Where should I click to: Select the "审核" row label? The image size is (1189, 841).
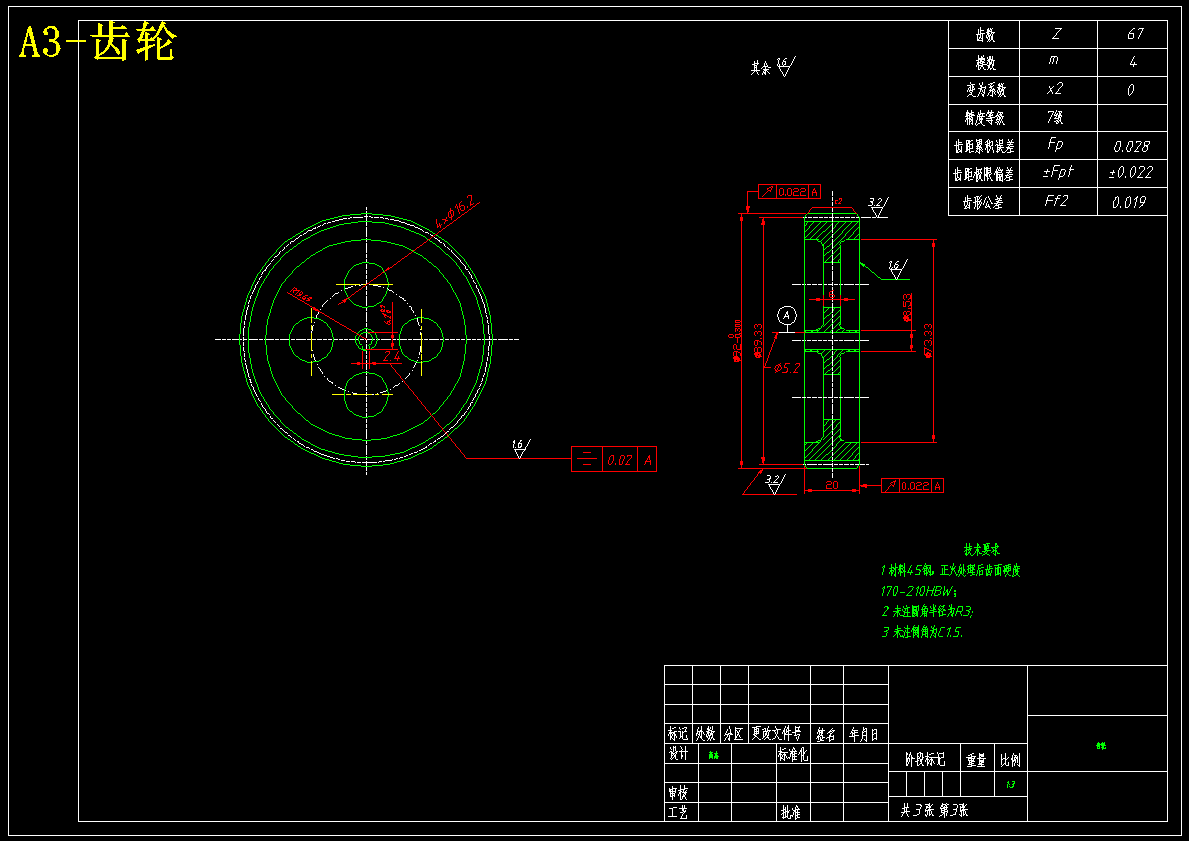click(x=678, y=793)
